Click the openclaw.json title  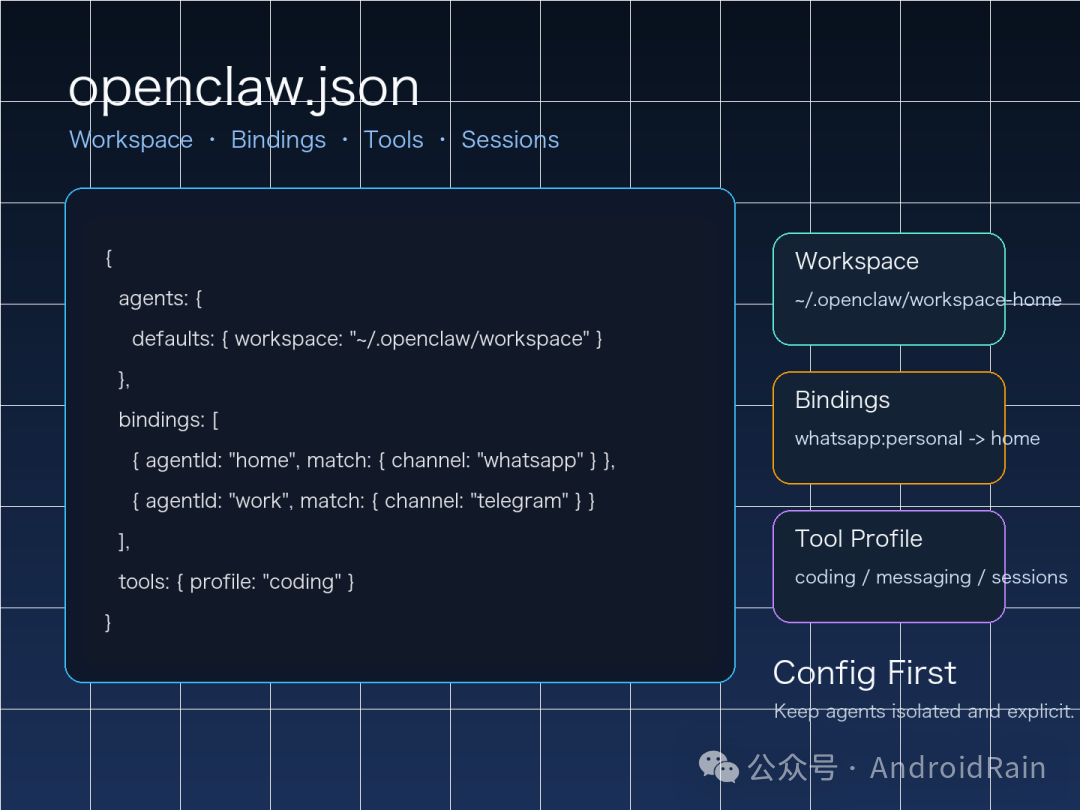[x=243, y=88]
